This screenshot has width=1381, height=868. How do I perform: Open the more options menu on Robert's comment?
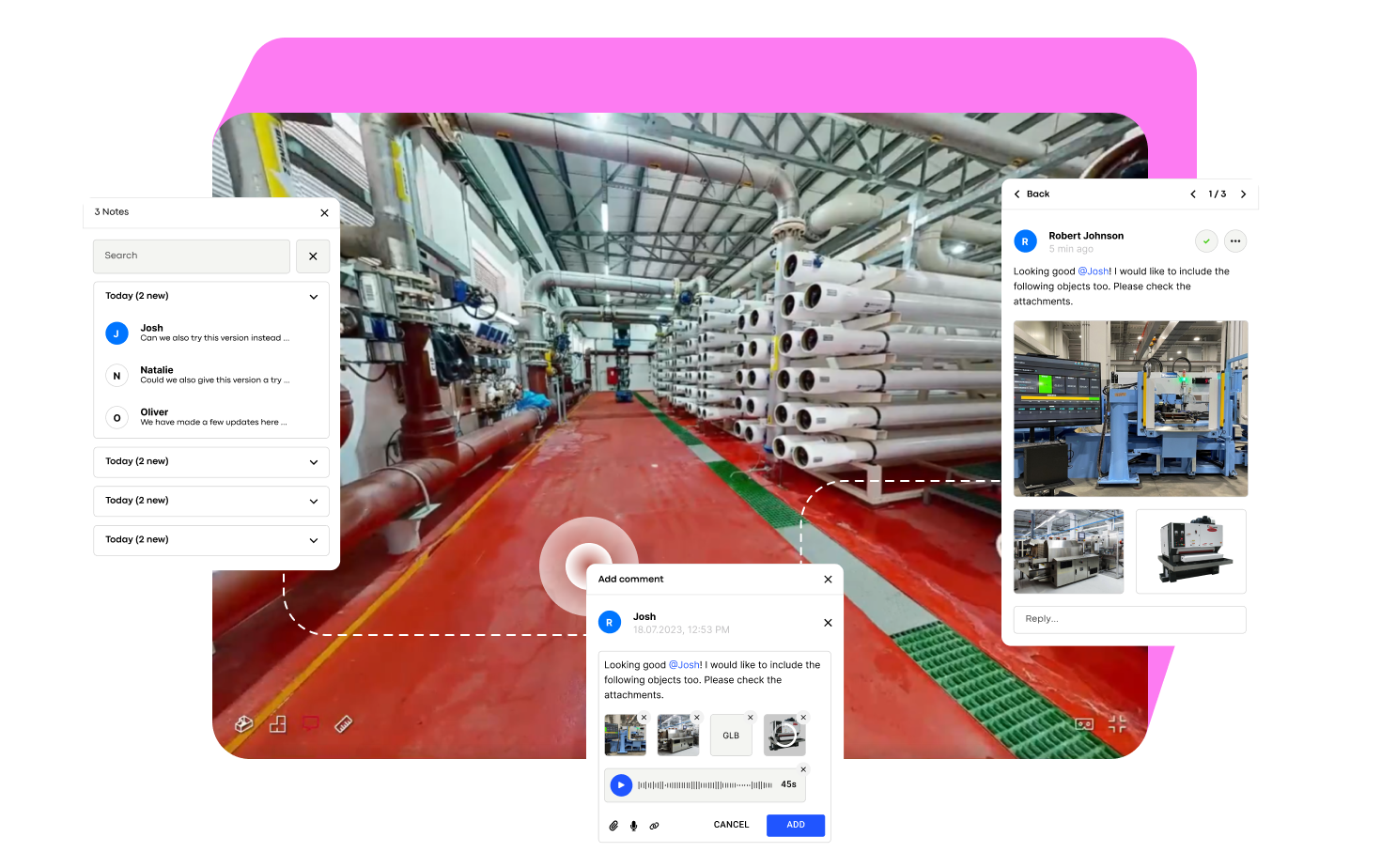pyautogui.click(x=1235, y=240)
